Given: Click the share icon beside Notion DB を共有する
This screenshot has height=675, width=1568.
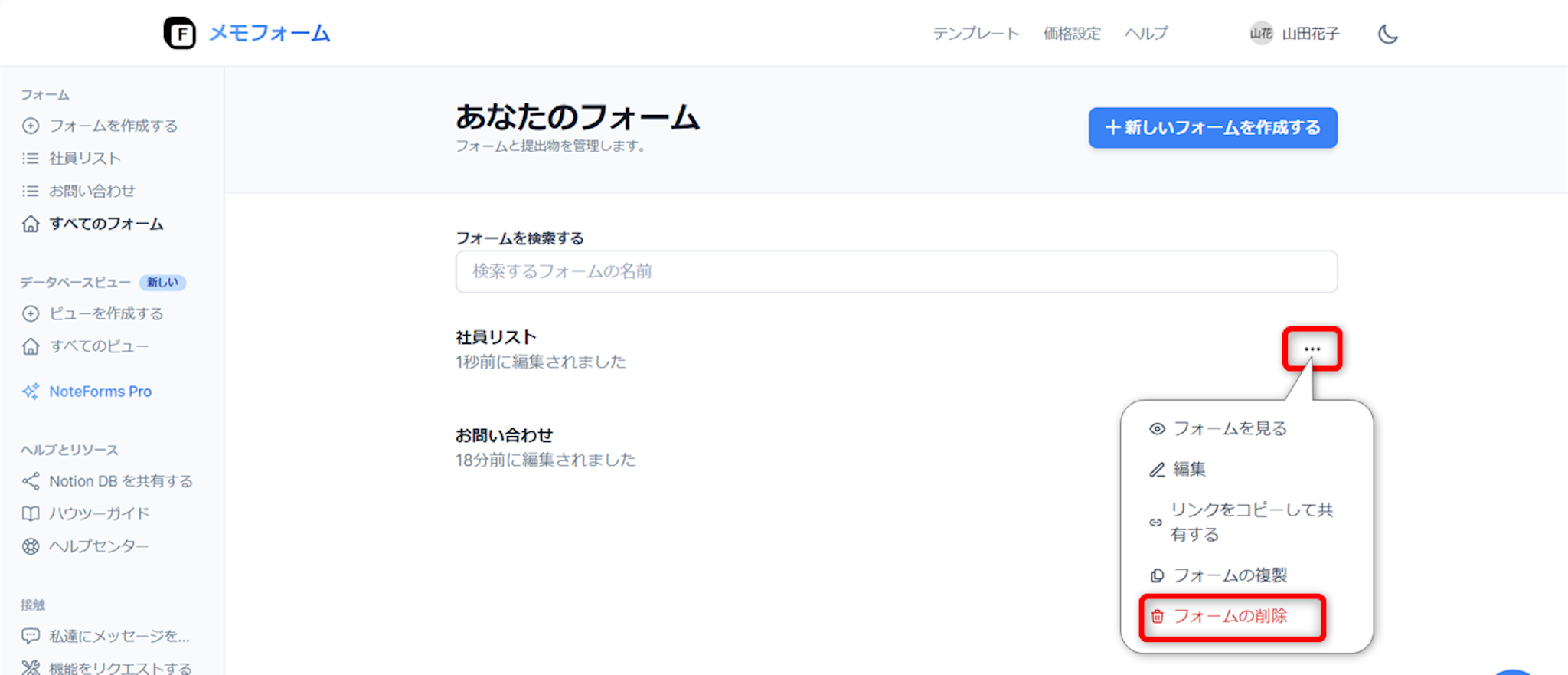Looking at the screenshot, I should point(31,481).
